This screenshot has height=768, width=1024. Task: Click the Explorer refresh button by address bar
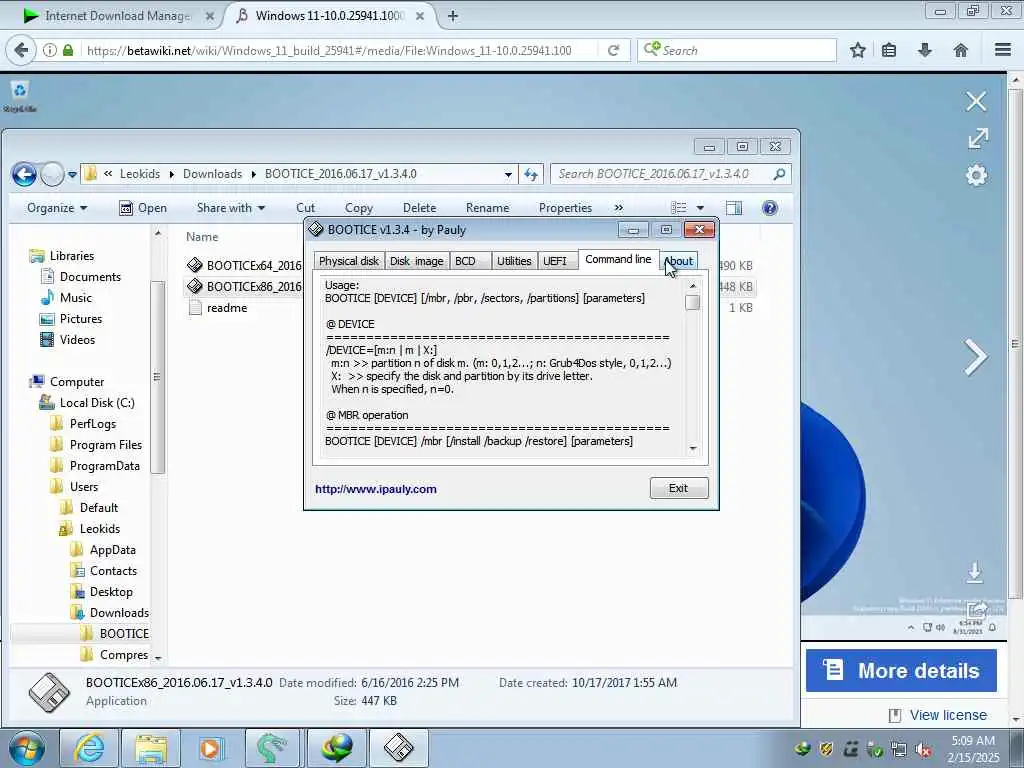coord(530,174)
